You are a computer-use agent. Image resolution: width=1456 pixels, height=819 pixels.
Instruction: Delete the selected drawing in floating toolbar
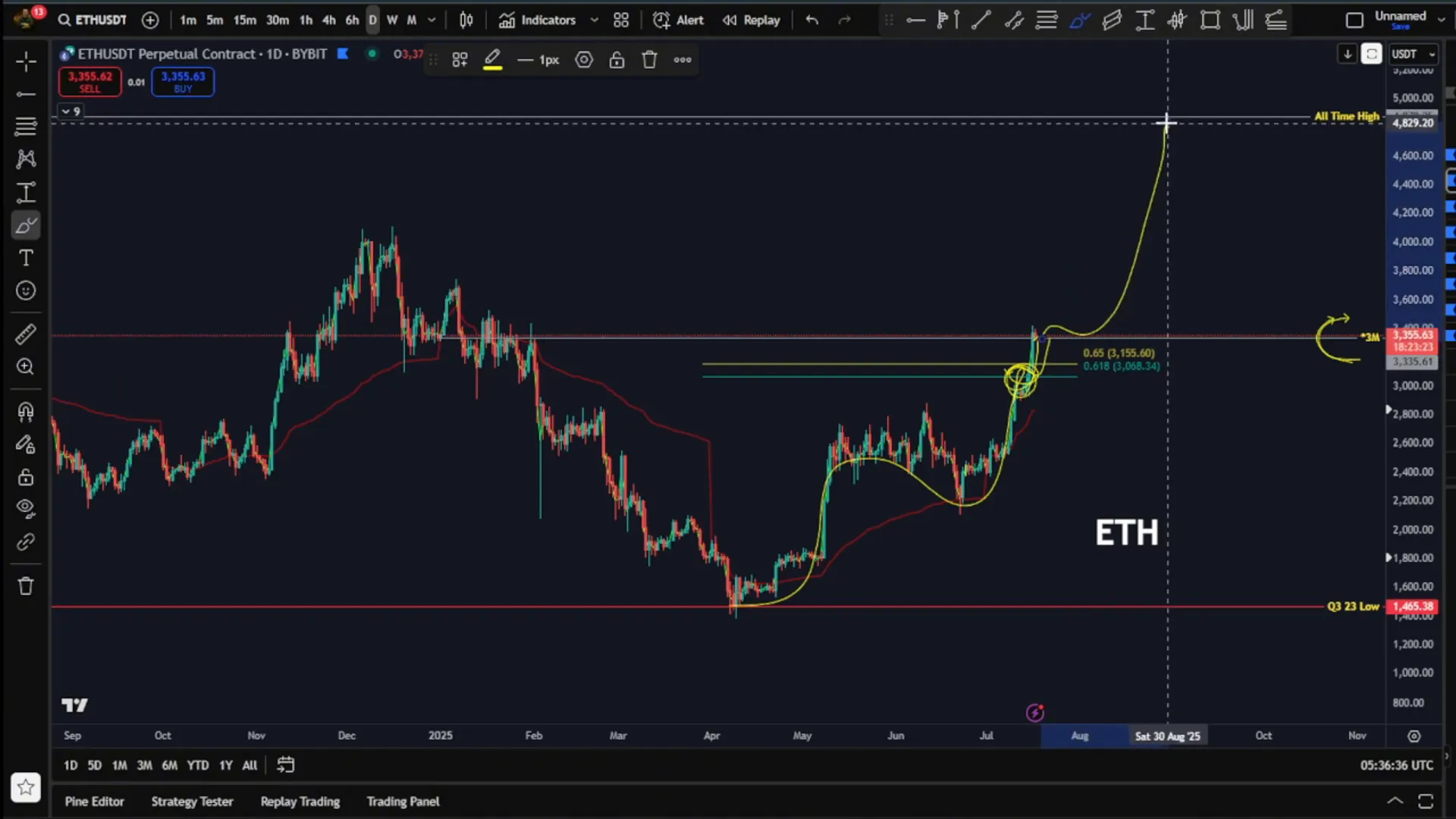[x=649, y=60]
